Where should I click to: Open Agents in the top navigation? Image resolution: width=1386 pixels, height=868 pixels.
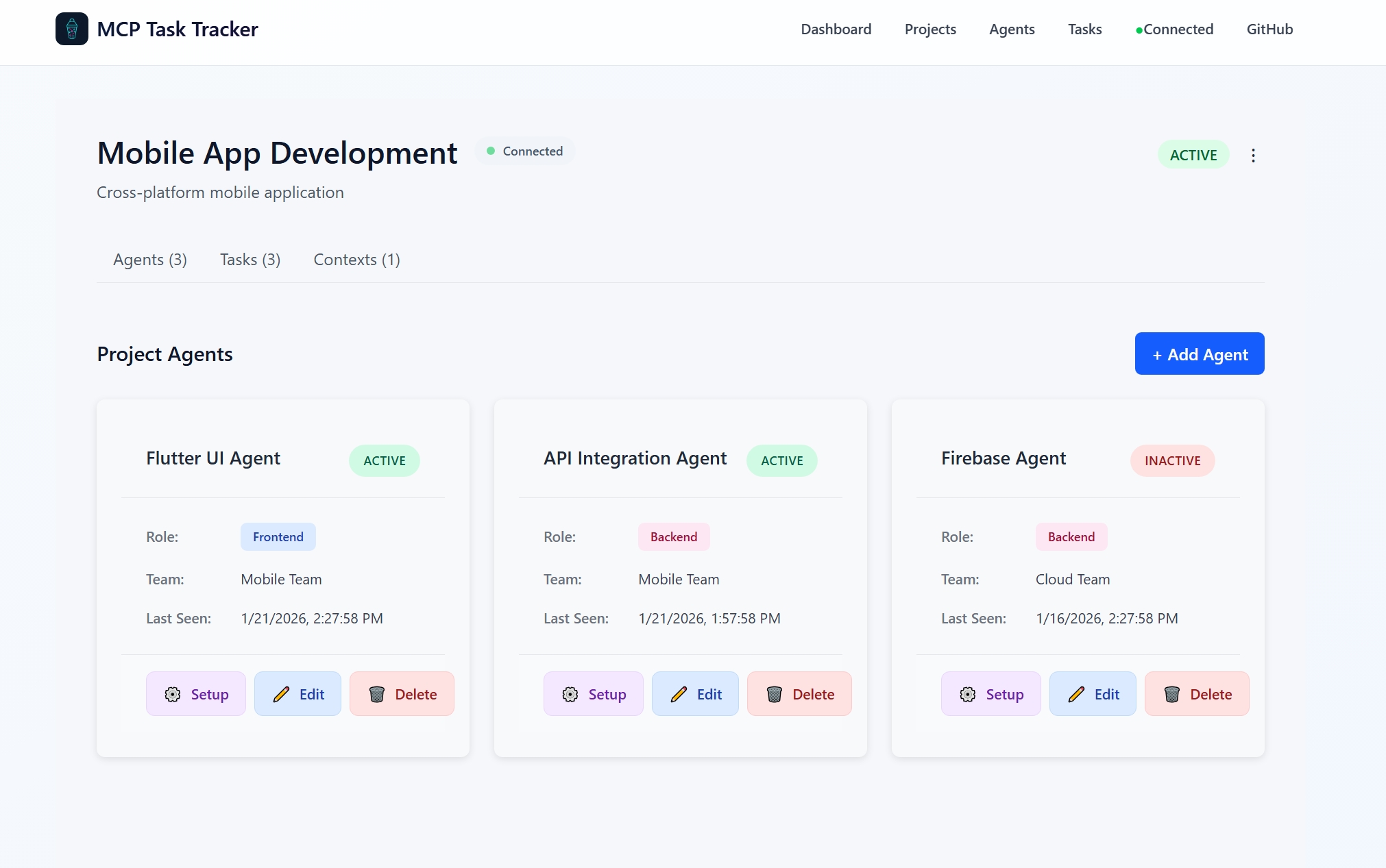click(x=1012, y=29)
